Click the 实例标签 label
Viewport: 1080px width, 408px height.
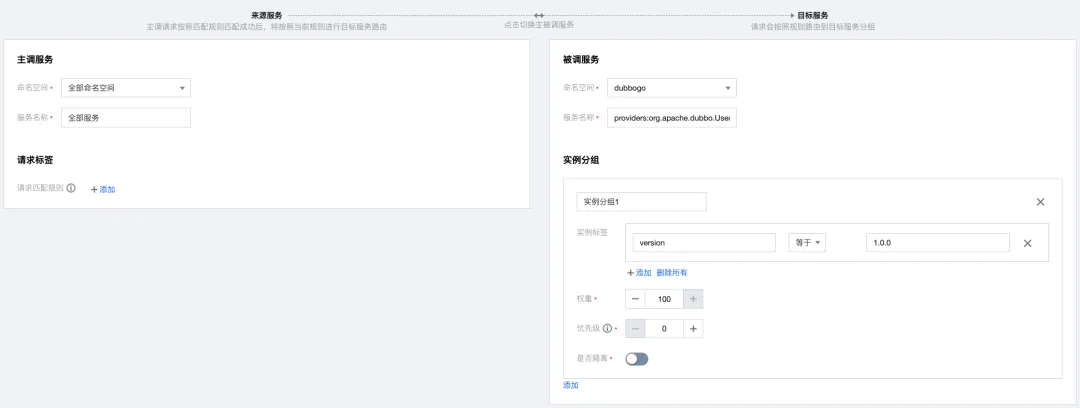(x=592, y=232)
